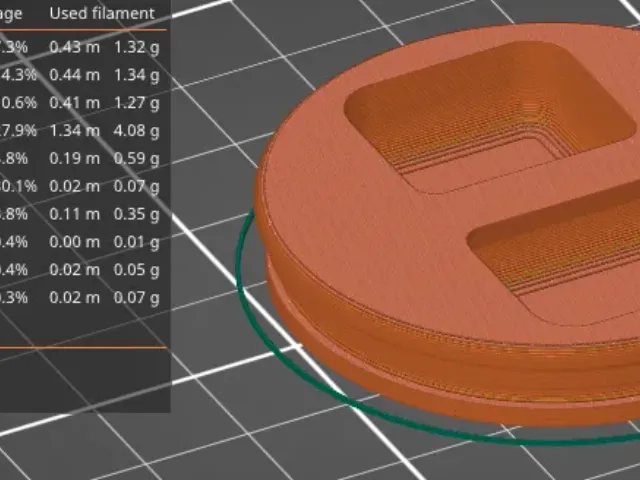Select the 0.00 m filament length
The height and width of the screenshot is (480, 640).
pyautogui.click(x=75, y=242)
